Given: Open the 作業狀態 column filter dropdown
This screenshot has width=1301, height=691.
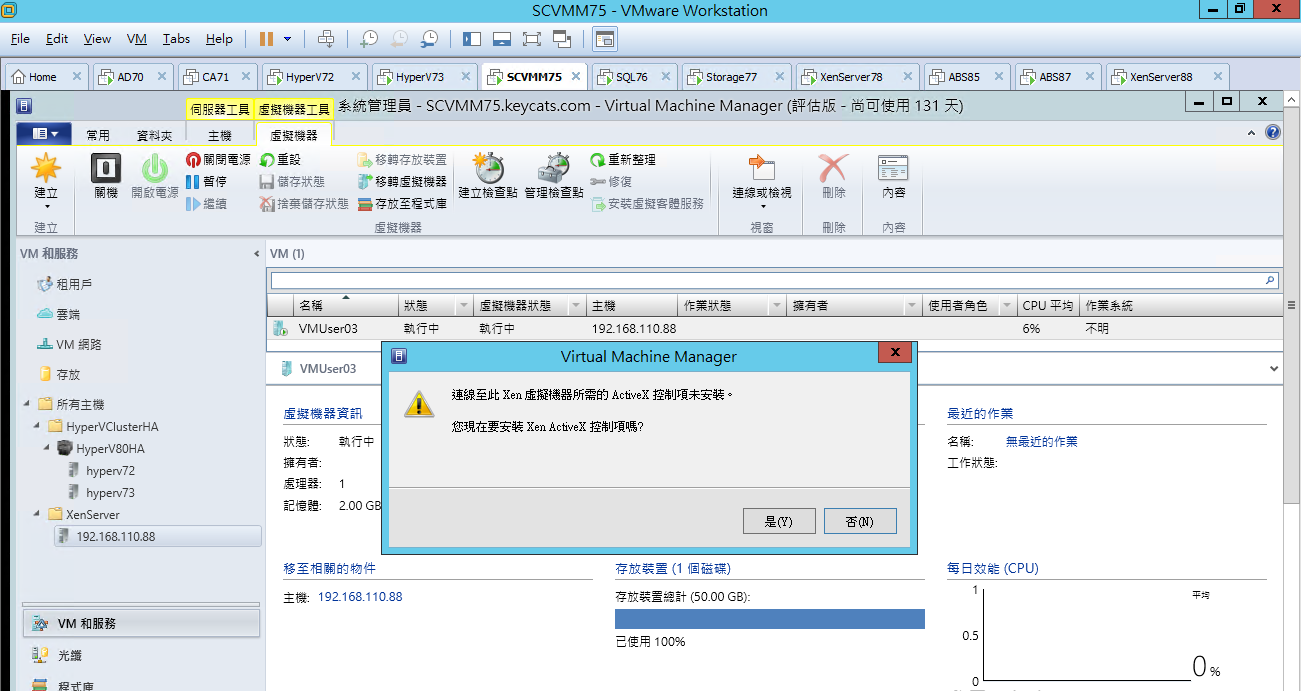Looking at the screenshot, I should click(x=777, y=306).
